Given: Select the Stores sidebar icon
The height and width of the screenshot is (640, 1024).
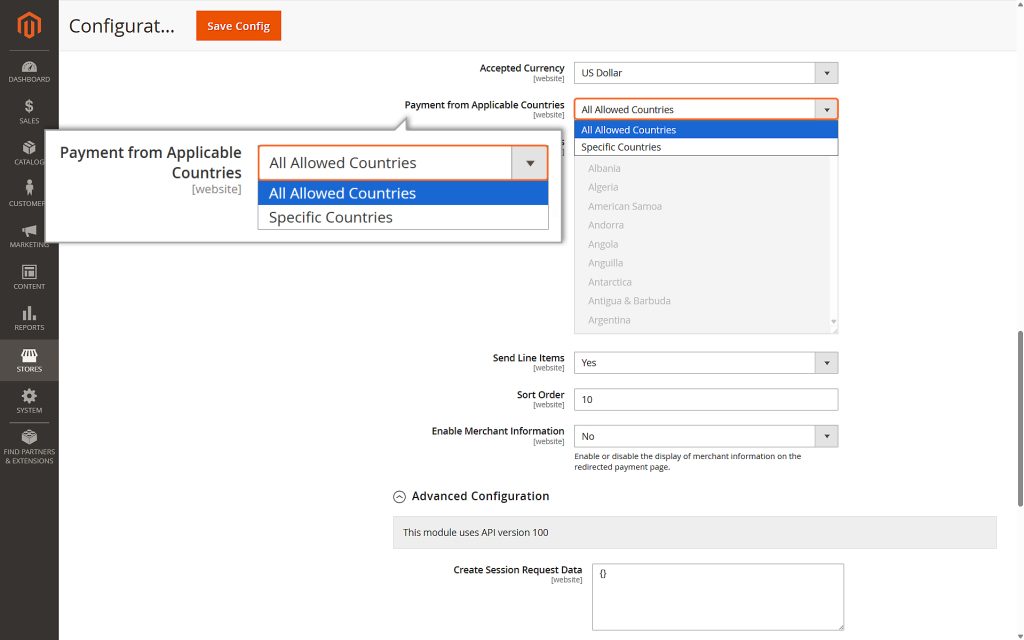Looking at the screenshot, I should coord(28,360).
